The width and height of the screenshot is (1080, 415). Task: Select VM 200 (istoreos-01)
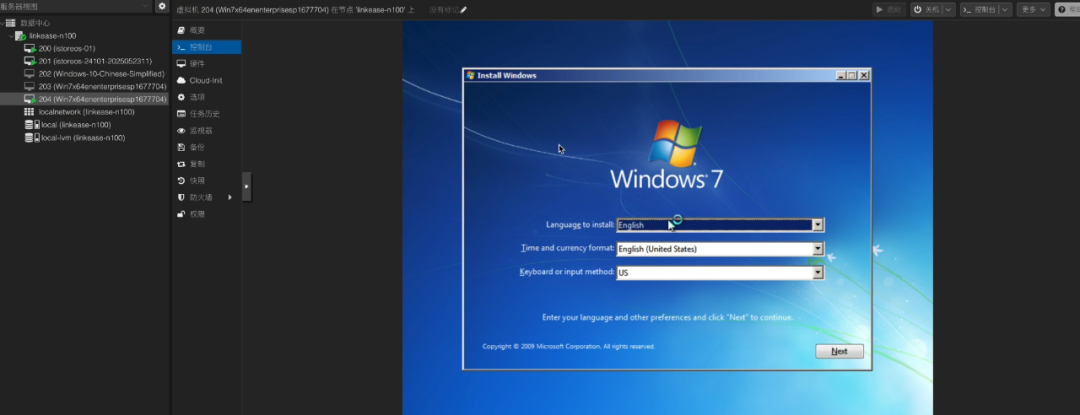pyautogui.click(x=85, y=48)
